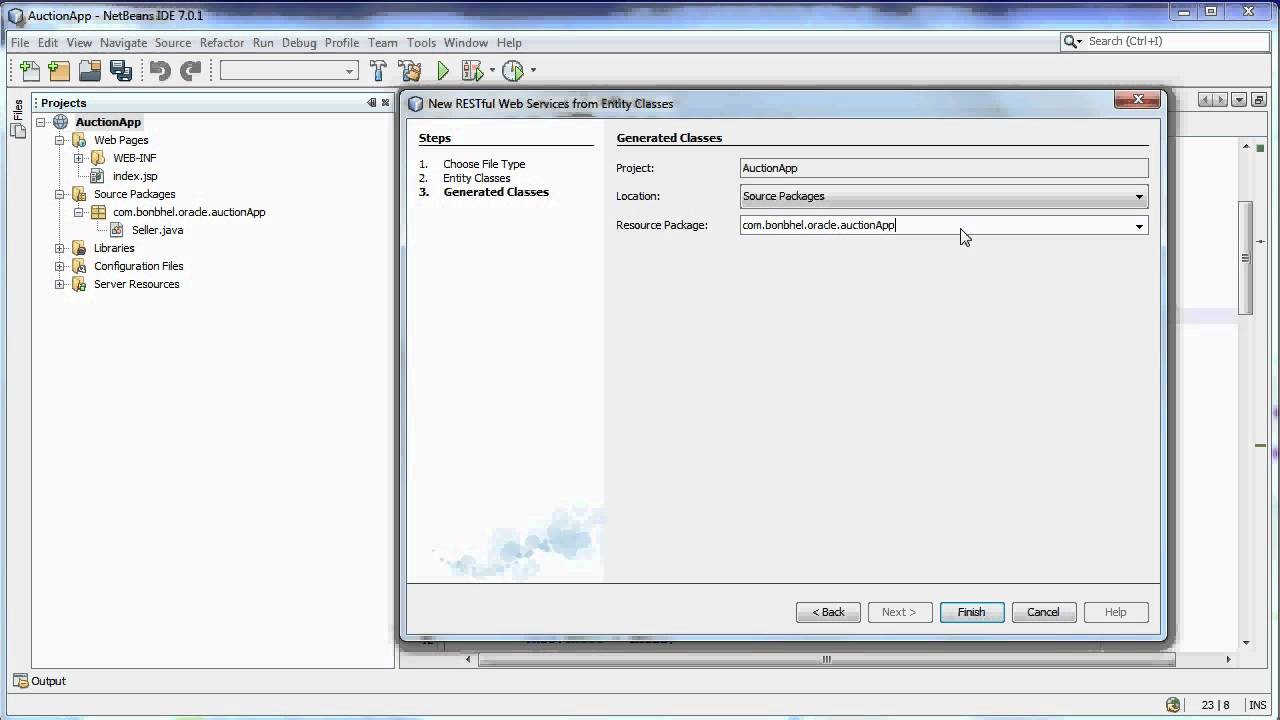Open the Refactor menu
The height and width of the screenshot is (720, 1280).
click(x=222, y=42)
